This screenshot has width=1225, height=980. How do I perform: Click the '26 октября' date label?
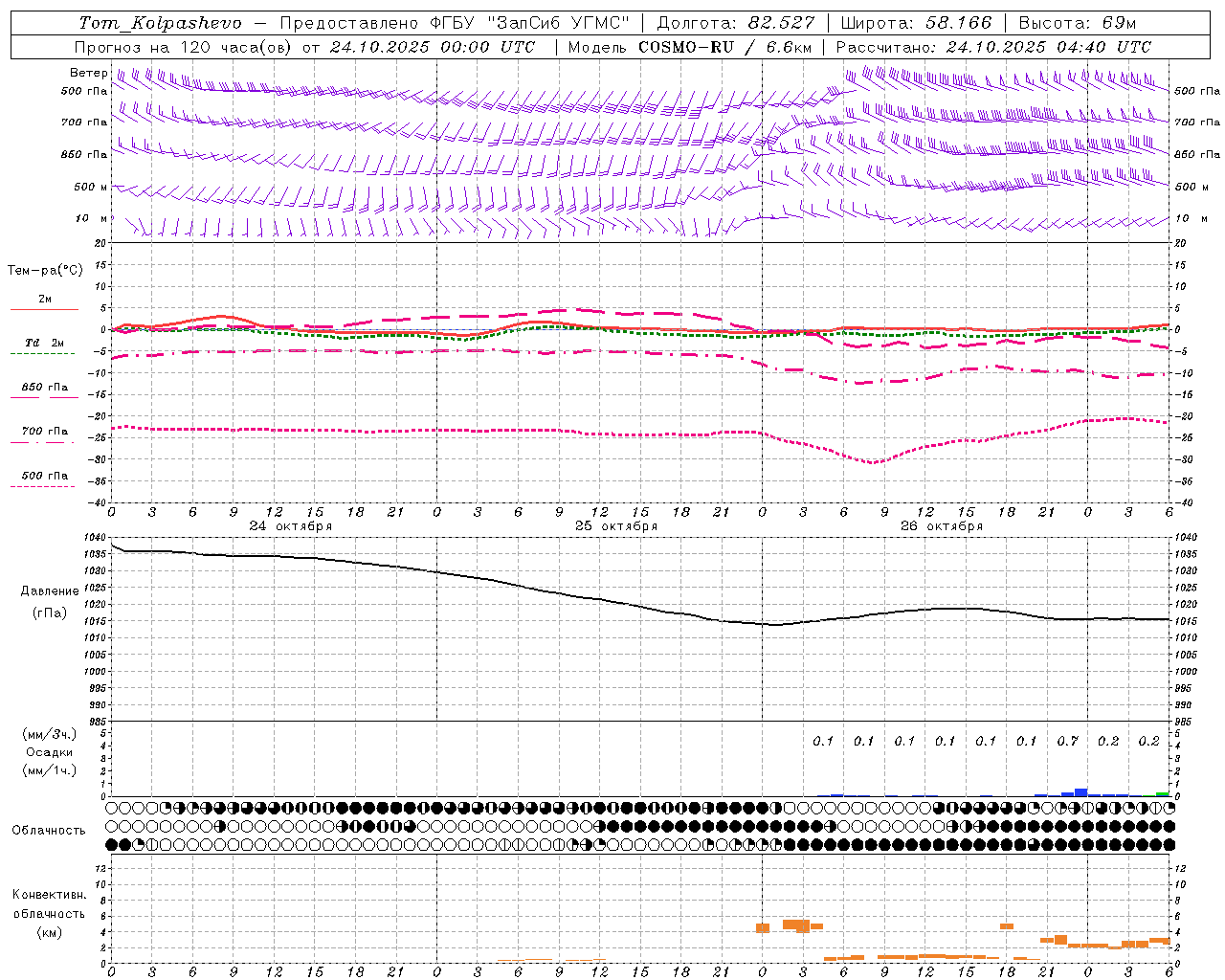tap(942, 526)
